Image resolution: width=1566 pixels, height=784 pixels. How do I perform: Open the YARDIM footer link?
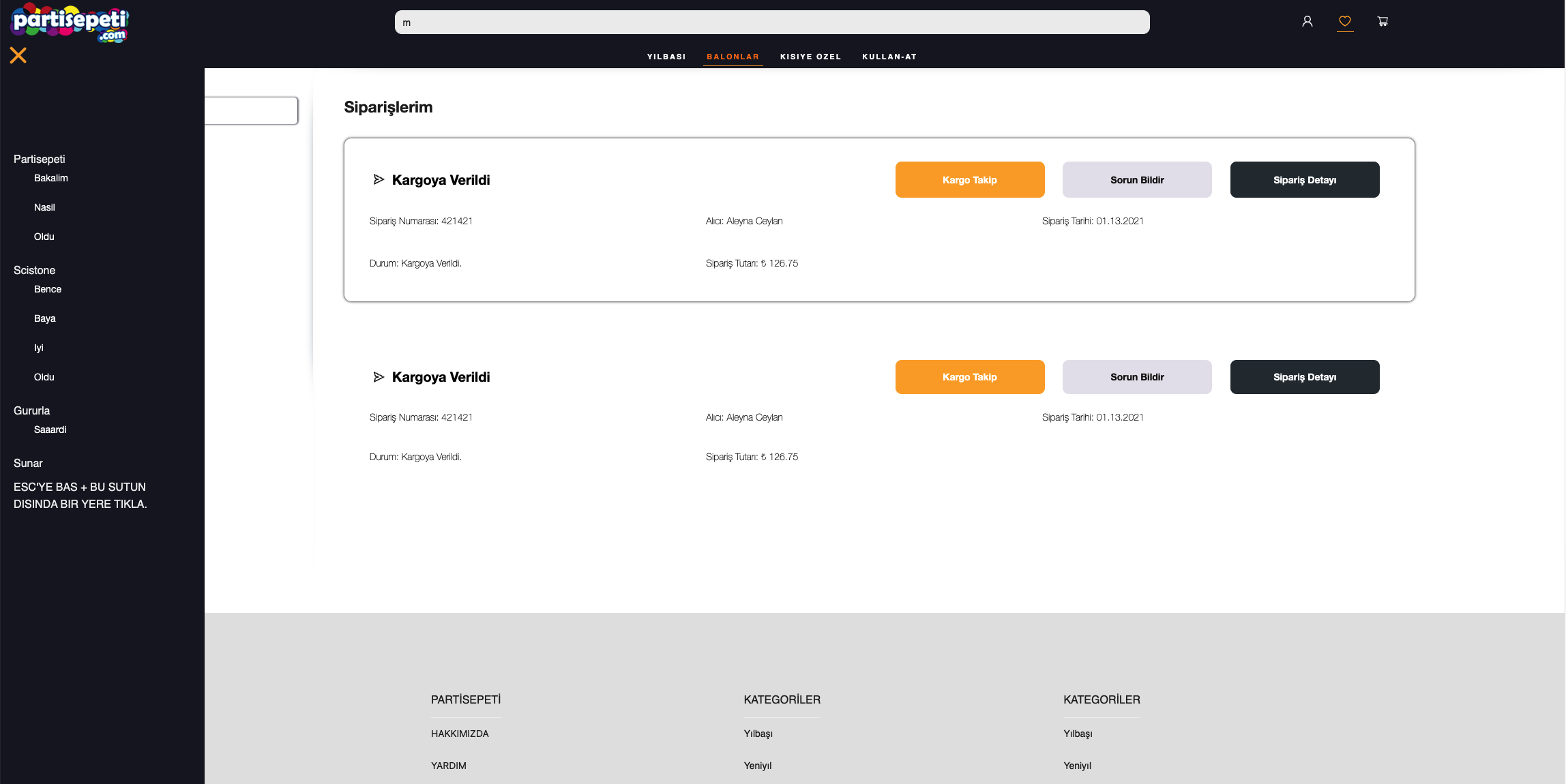coord(449,766)
